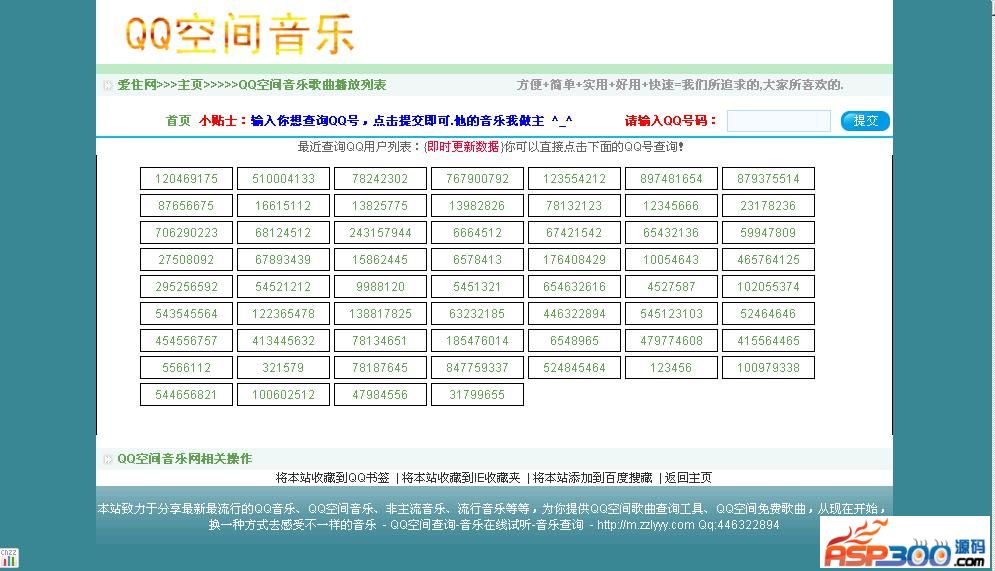View music for QQ 100979338
Image resolution: width=995 pixels, height=571 pixels.
point(769,368)
